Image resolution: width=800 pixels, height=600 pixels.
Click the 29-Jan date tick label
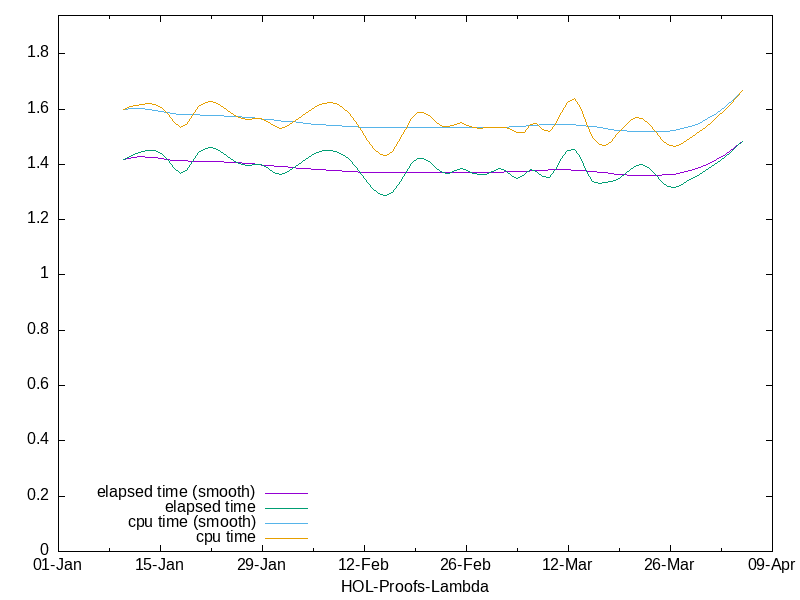[262, 565]
